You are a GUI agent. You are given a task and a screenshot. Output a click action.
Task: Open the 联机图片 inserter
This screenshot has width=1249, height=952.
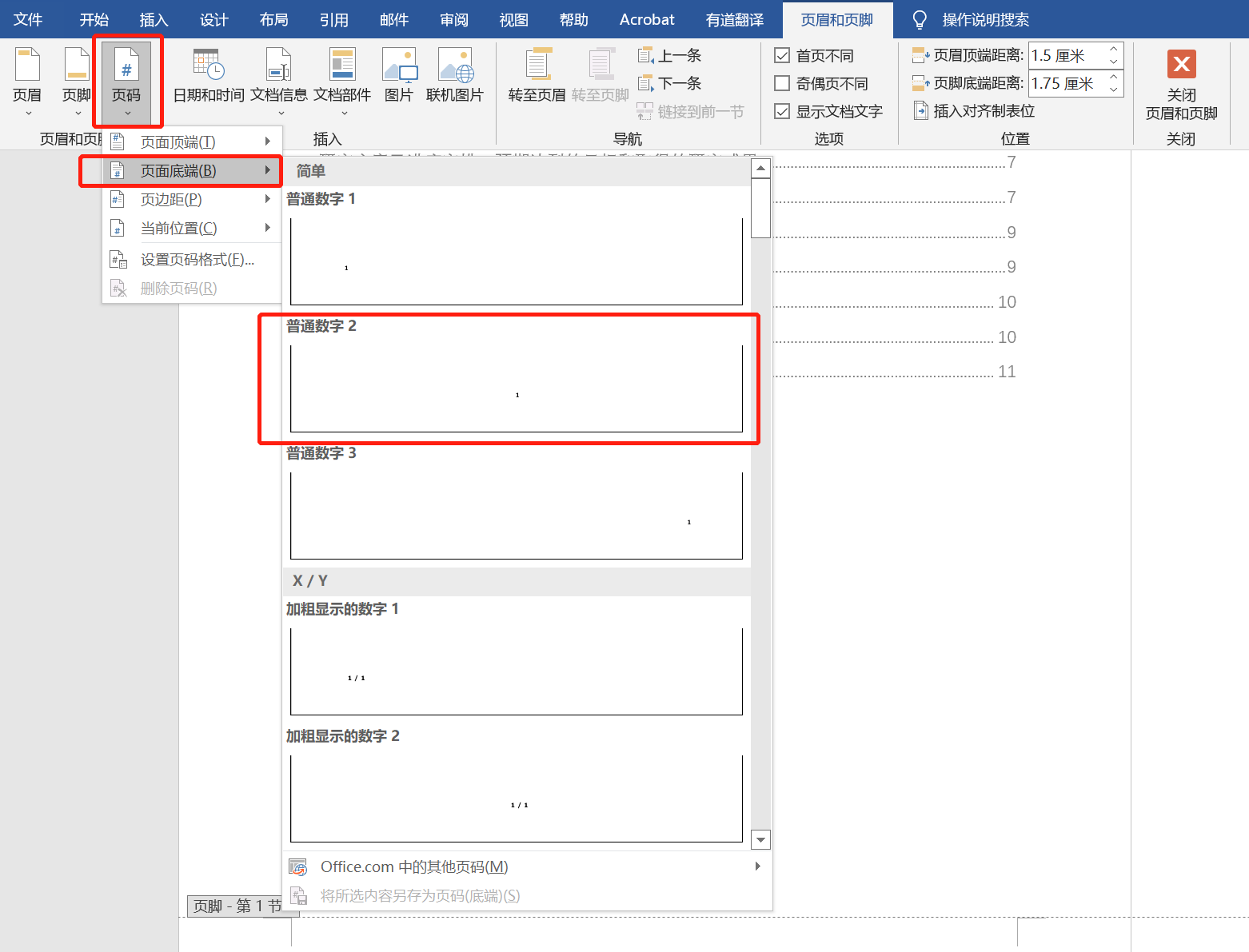455,76
